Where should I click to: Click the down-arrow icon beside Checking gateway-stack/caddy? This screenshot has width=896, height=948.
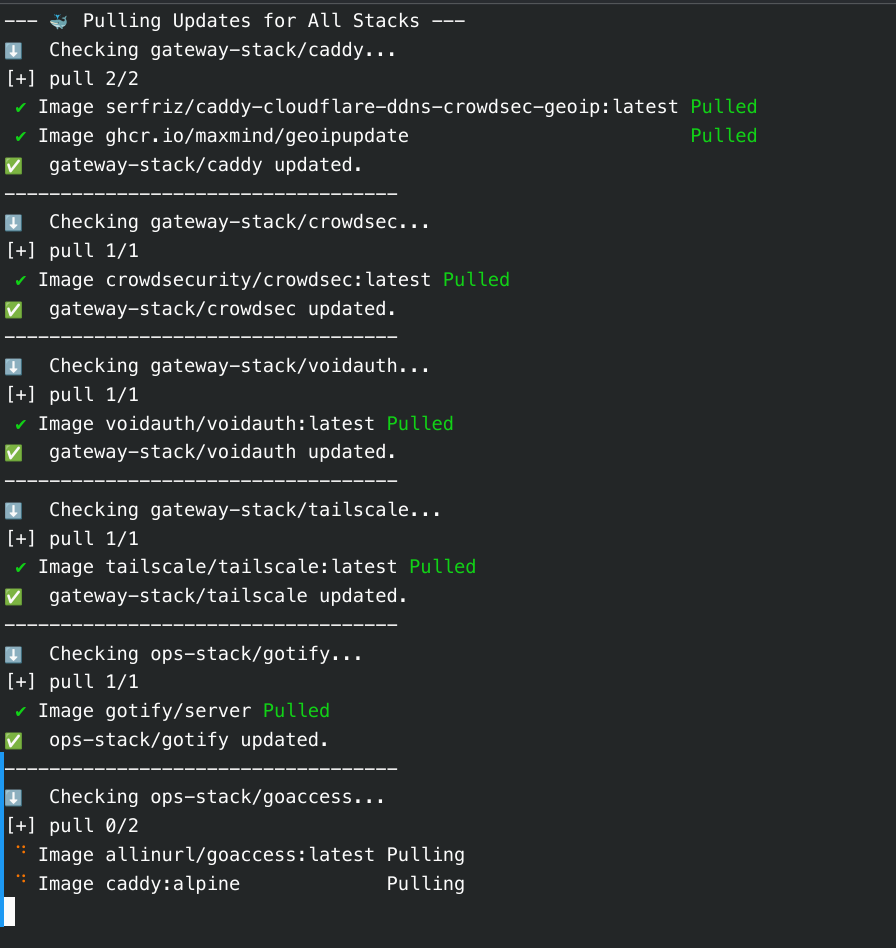[x=14, y=50]
